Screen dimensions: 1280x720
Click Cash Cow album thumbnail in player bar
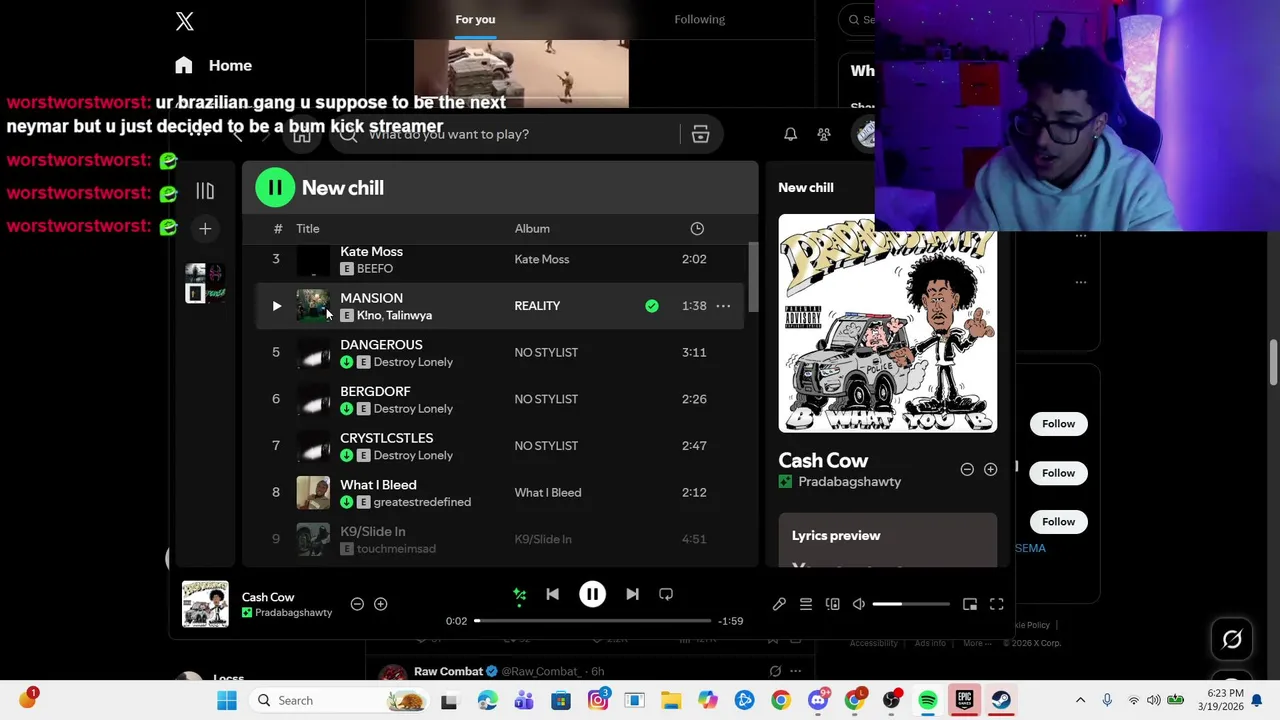[205, 604]
